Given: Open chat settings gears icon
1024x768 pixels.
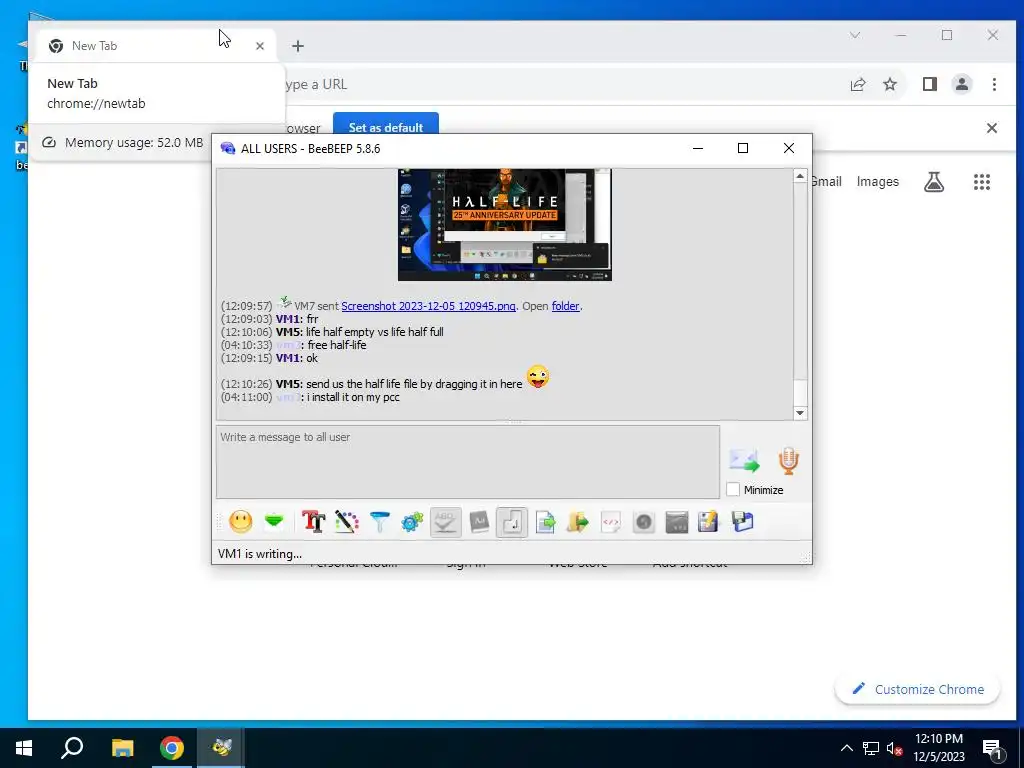Looking at the screenshot, I should (x=412, y=522).
